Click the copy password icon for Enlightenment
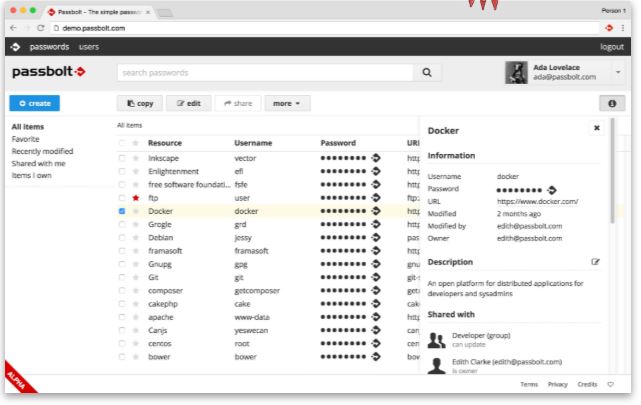Image resolution: width=641 pixels, height=405 pixels. [x=376, y=171]
